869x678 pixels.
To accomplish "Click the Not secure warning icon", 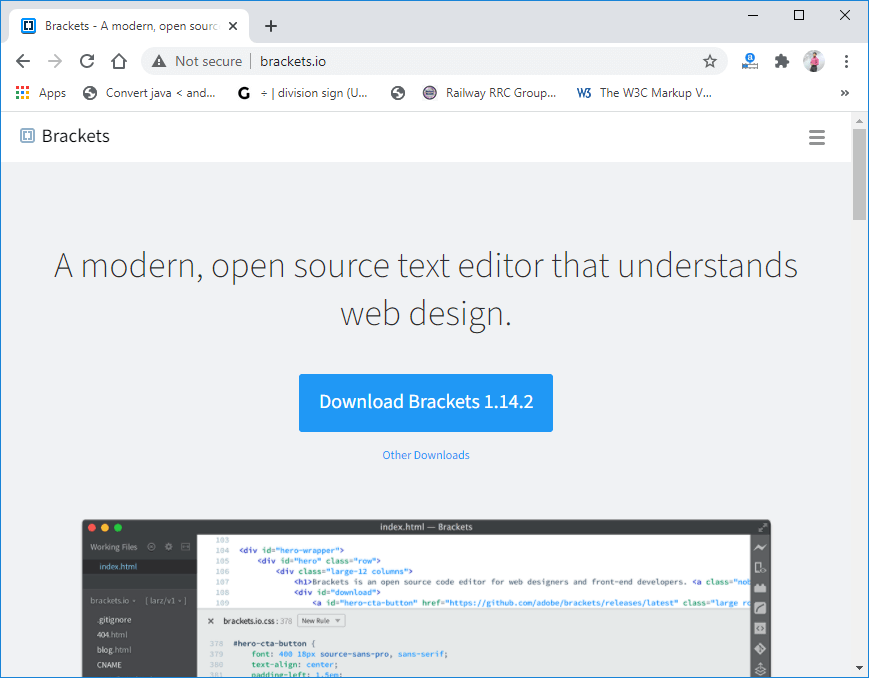I will coord(159,61).
